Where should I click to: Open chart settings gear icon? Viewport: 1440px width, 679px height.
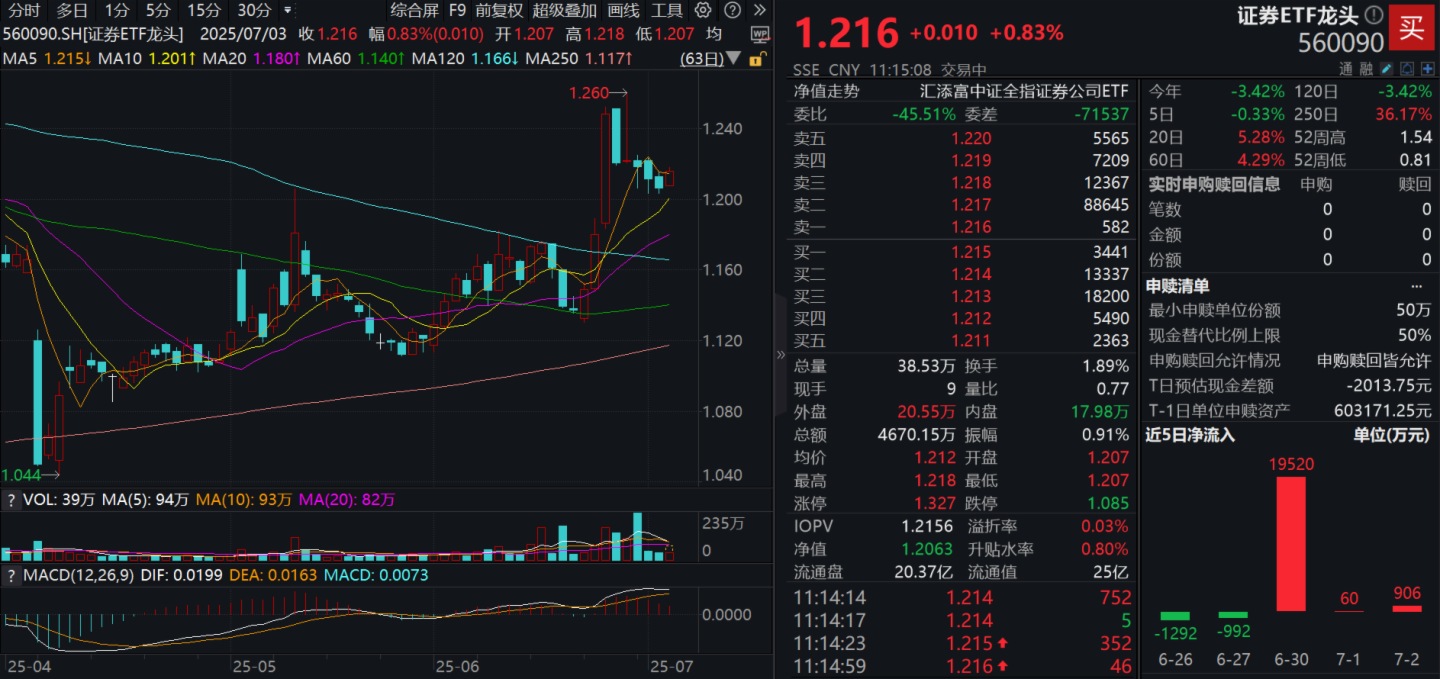(704, 11)
